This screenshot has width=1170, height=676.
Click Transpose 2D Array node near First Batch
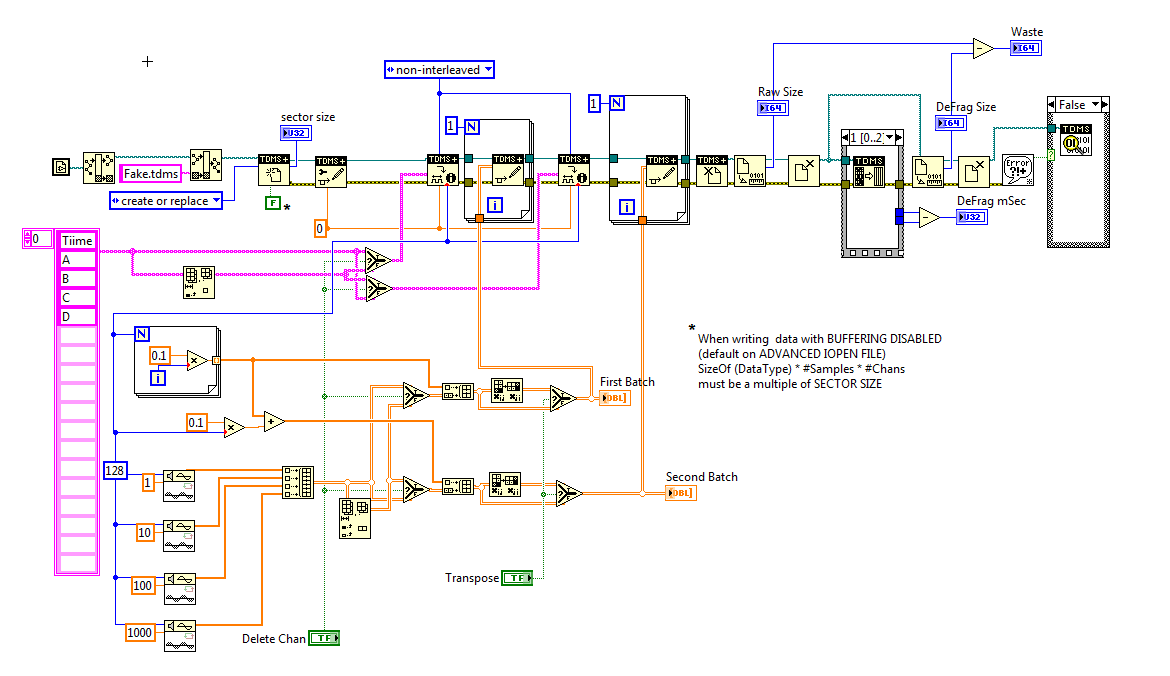[507, 390]
